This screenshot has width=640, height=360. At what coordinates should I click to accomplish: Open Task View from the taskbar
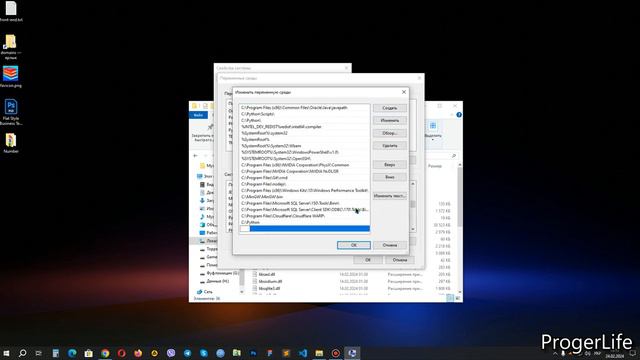point(39,353)
